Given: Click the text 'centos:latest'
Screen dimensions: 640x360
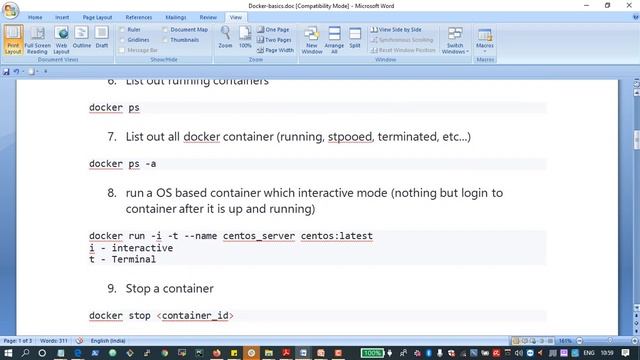Looking at the screenshot, I should click(337, 236).
